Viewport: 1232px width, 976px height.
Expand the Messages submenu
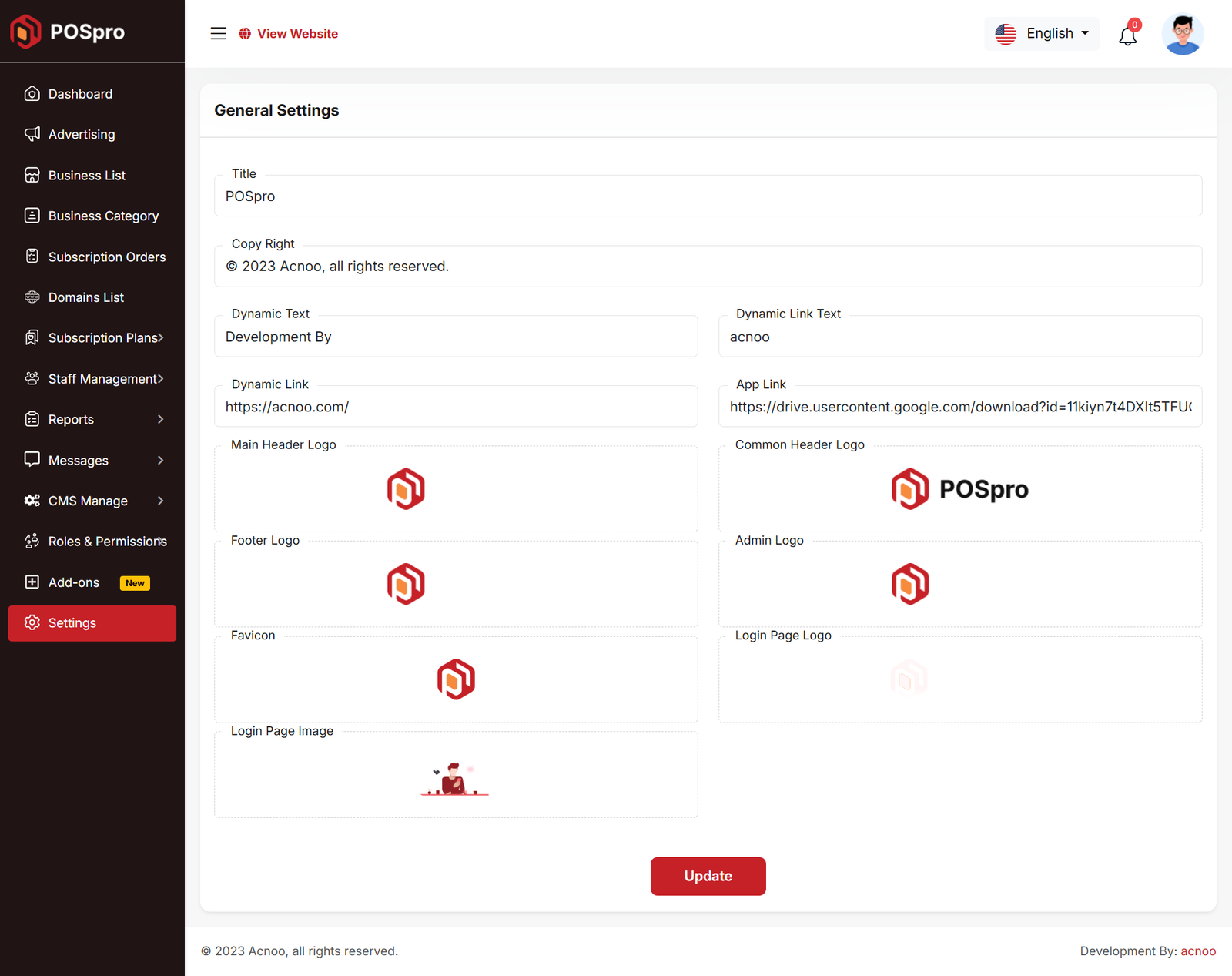(x=92, y=460)
